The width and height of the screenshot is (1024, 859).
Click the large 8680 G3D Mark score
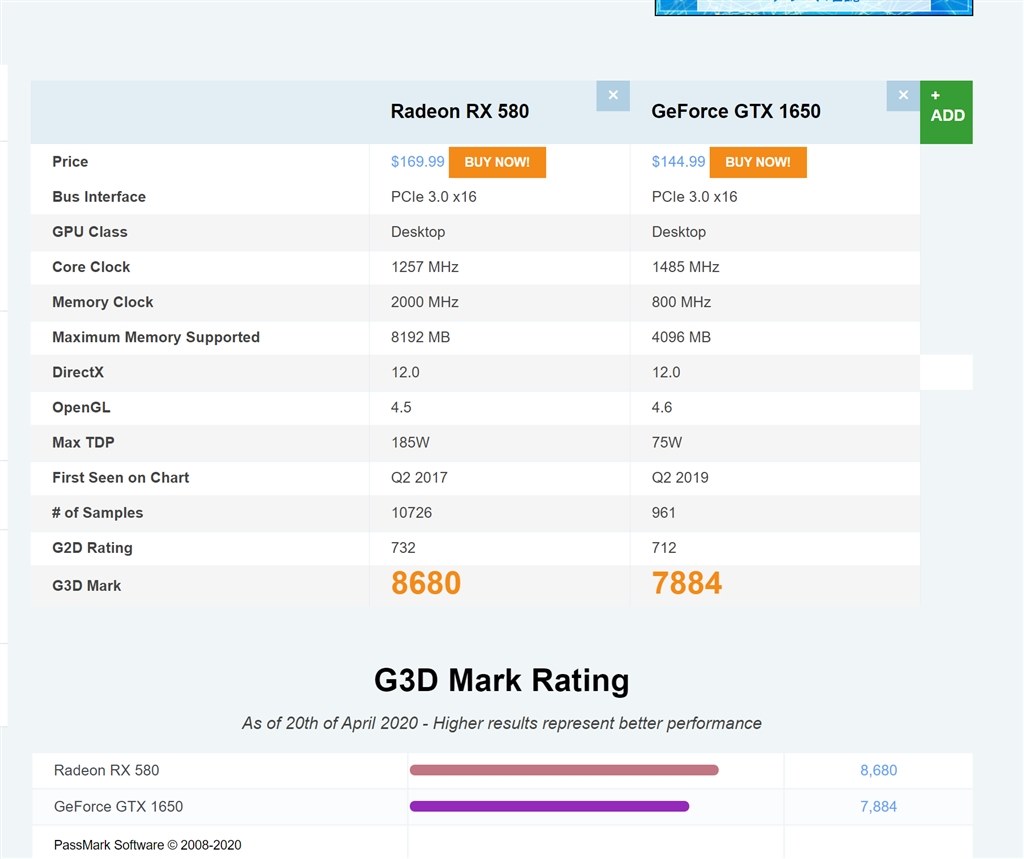(x=426, y=583)
